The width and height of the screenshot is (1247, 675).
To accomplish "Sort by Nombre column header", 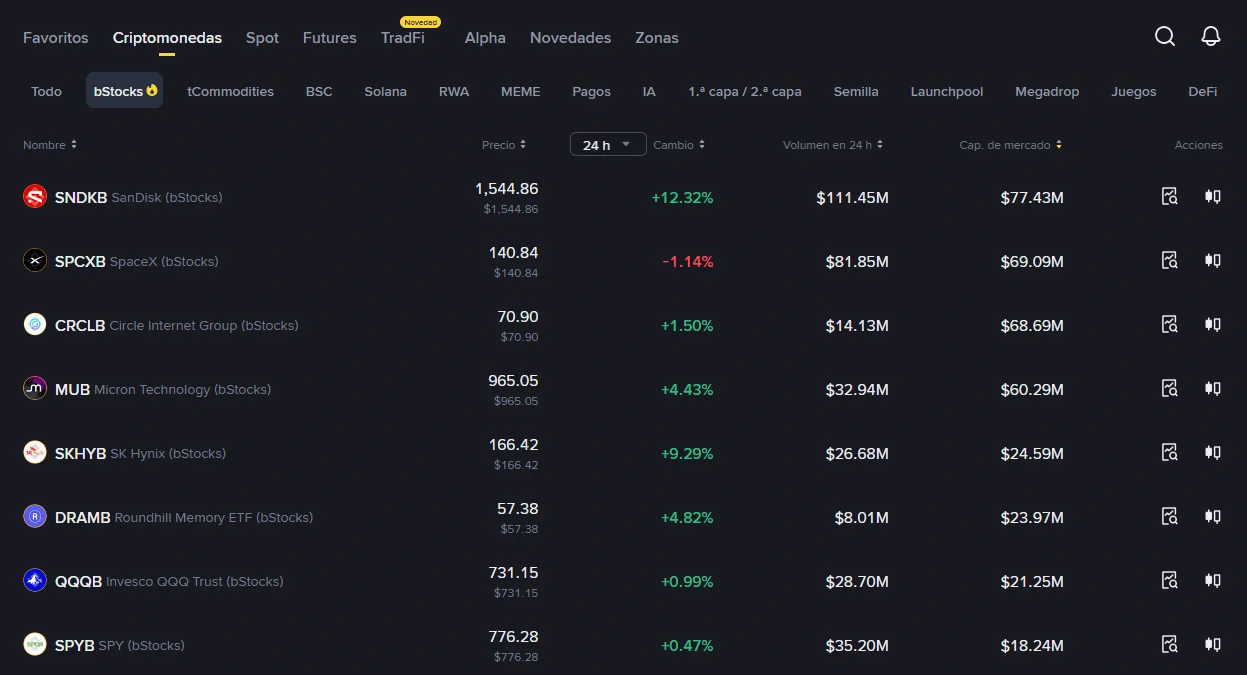I will pos(50,145).
